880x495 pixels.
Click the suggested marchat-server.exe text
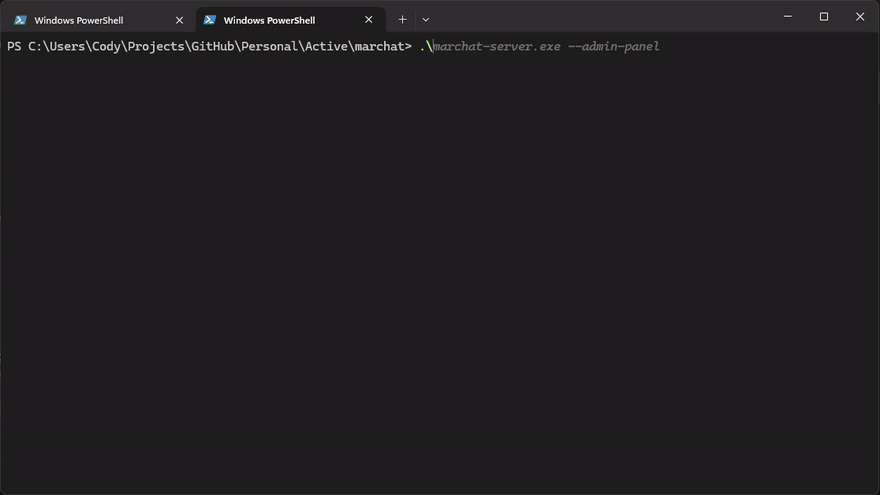[497, 47]
